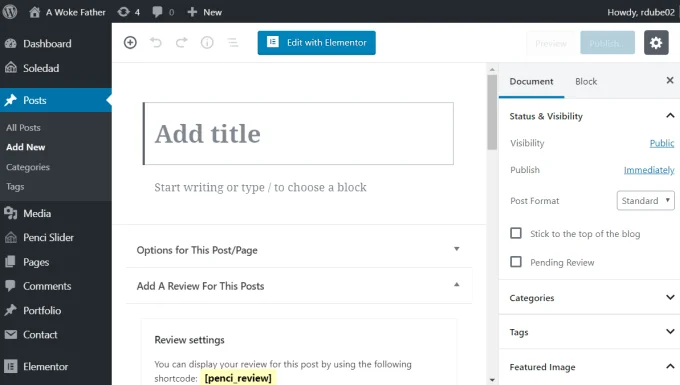
Task: Switch to the Block tab
Action: (x=586, y=82)
